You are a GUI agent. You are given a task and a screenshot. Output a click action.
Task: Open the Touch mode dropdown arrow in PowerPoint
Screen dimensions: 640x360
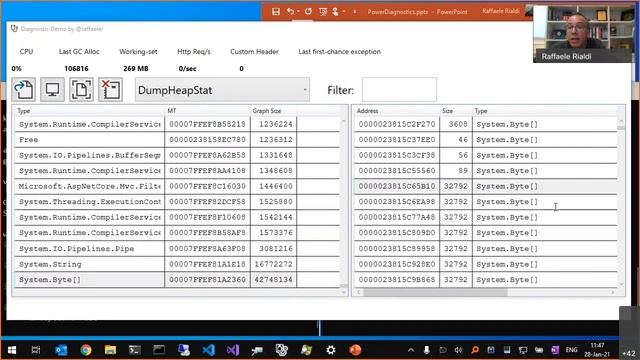pos(344,11)
